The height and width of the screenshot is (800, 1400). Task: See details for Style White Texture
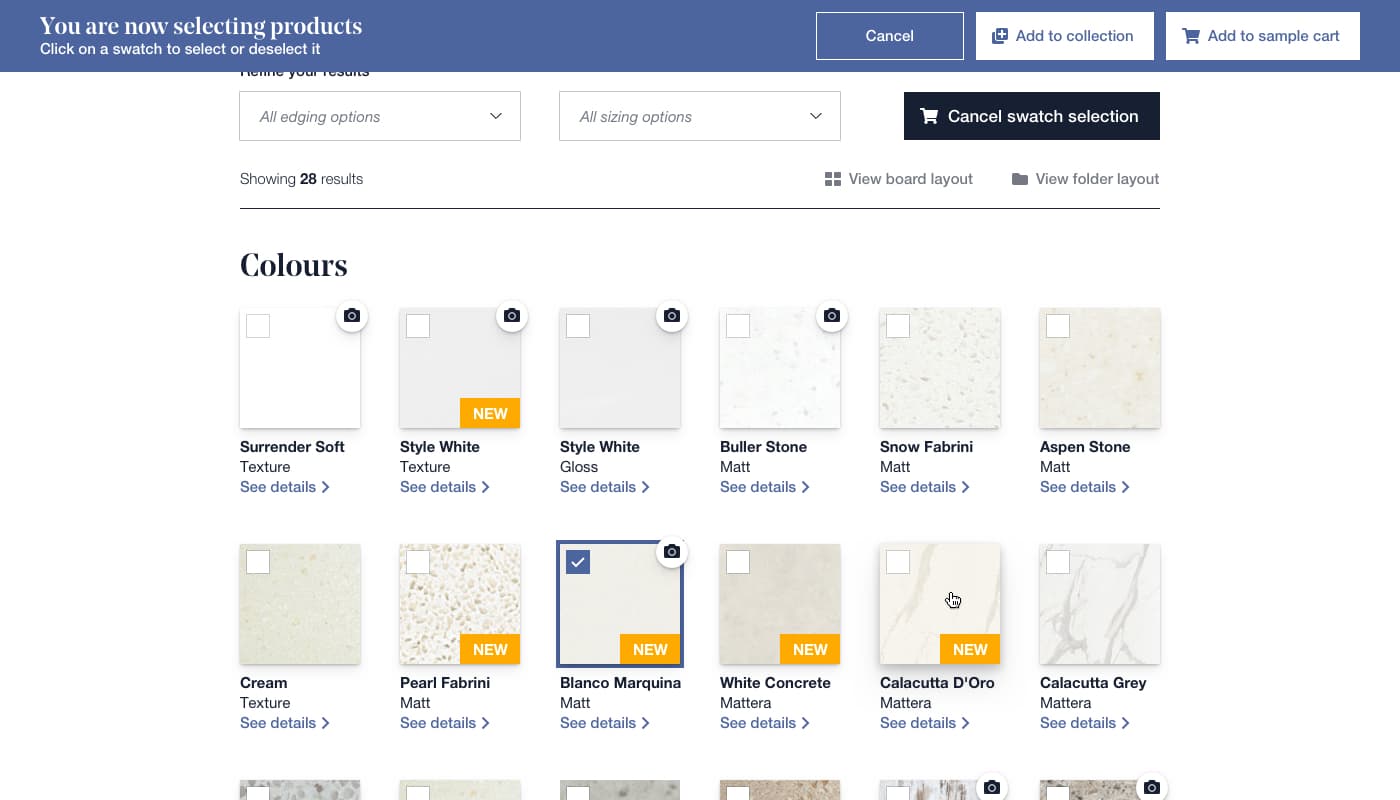click(x=445, y=487)
